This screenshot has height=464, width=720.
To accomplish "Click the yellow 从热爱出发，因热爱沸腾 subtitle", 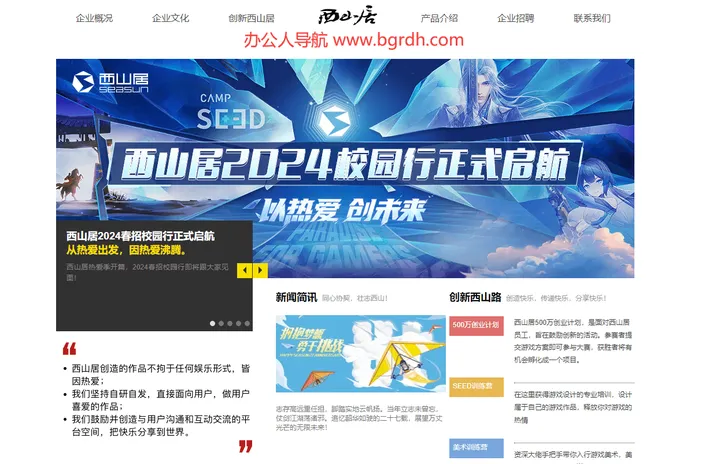I will pos(126,250).
